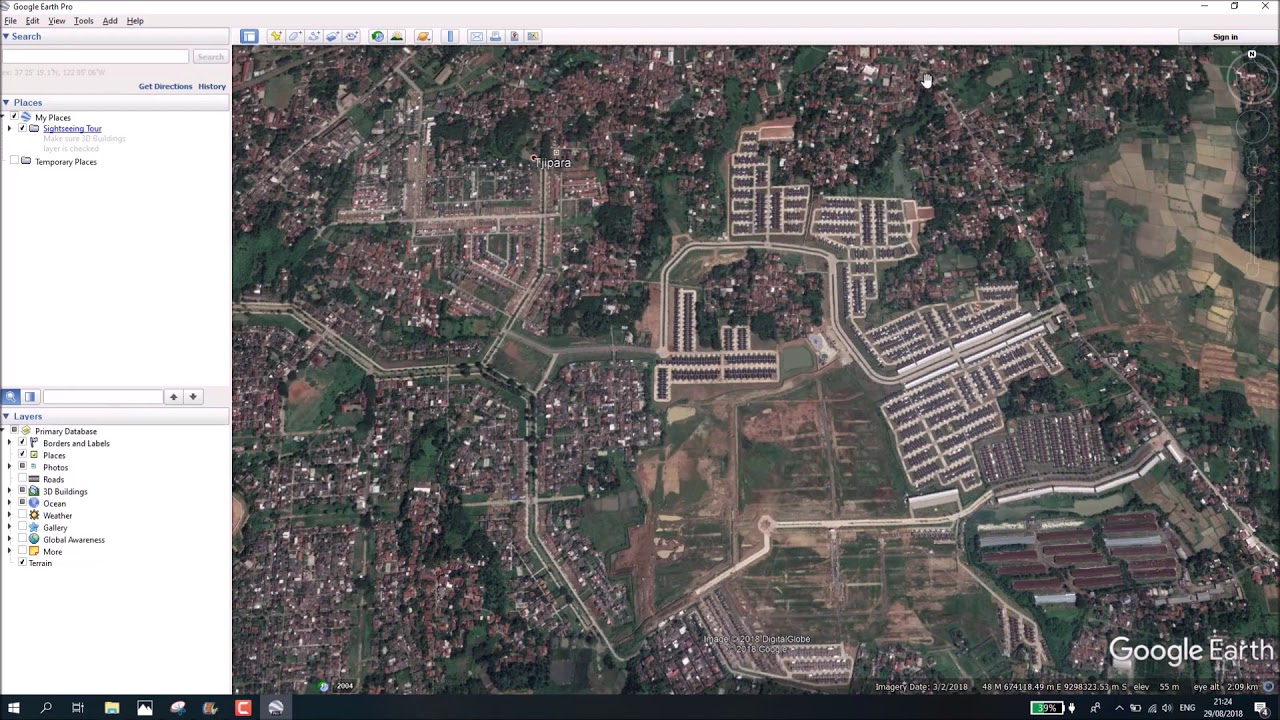
Task: Toggle the sidebar visibility icon
Action: 249,37
